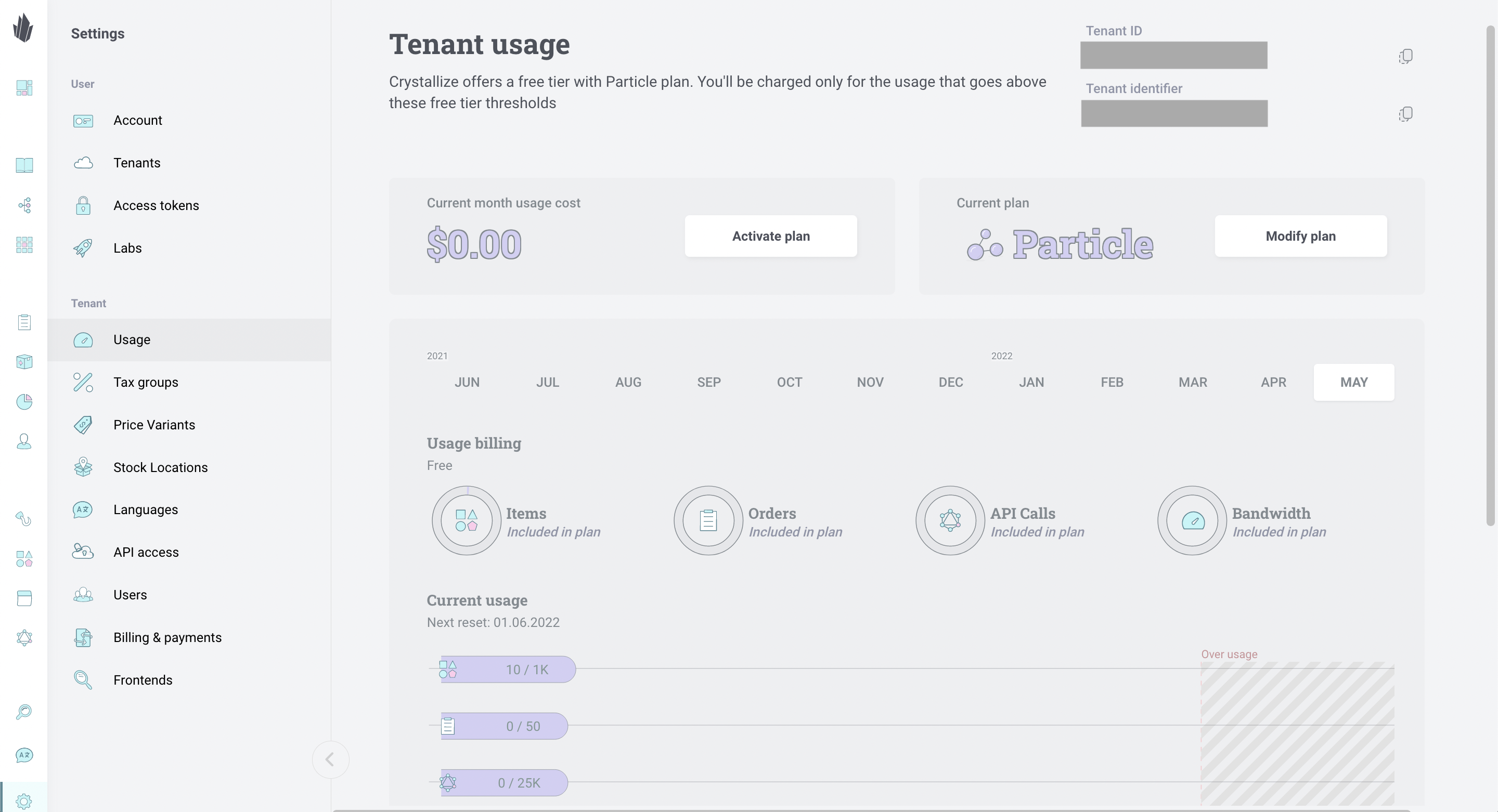
Task: Click the Over usage label
Action: coord(1229,654)
